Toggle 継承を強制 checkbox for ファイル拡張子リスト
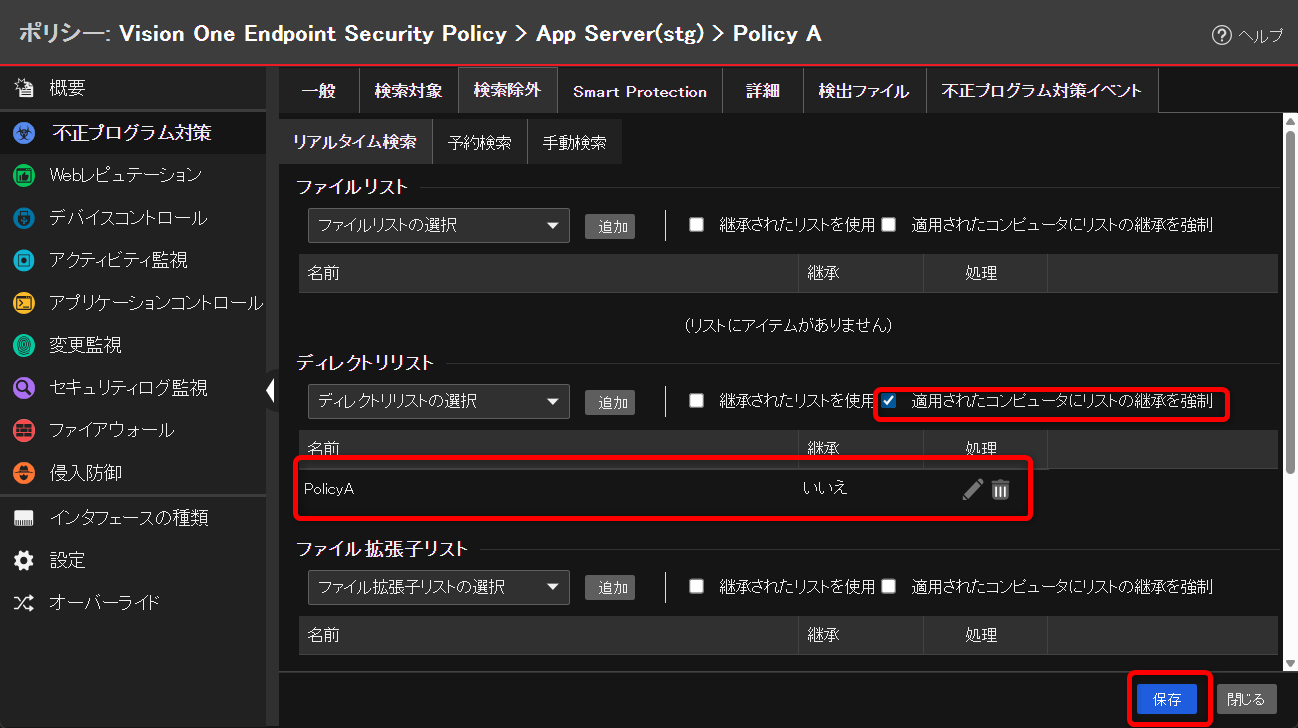This screenshot has height=728, width=1298. tap(888, 587)
